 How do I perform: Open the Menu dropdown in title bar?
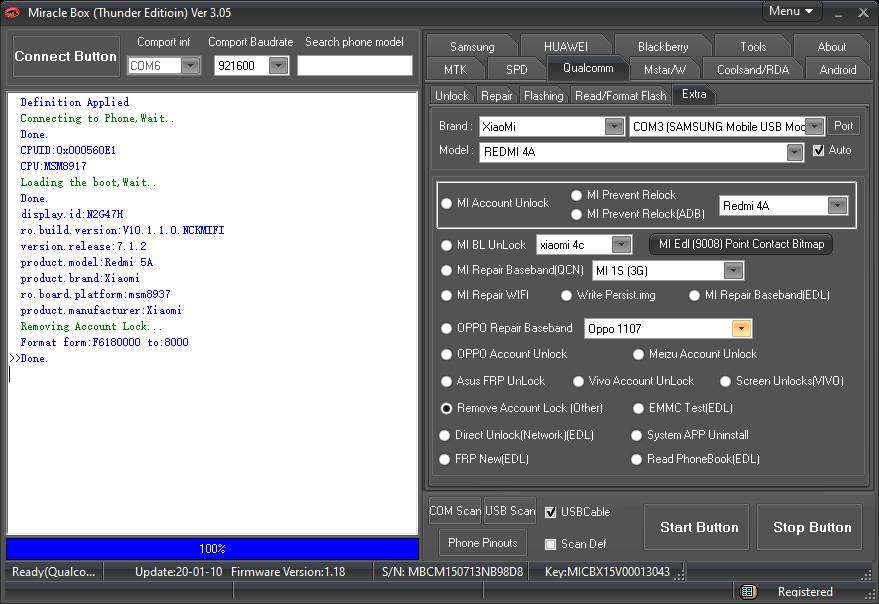pyautogui.click(x=792, y=11)
